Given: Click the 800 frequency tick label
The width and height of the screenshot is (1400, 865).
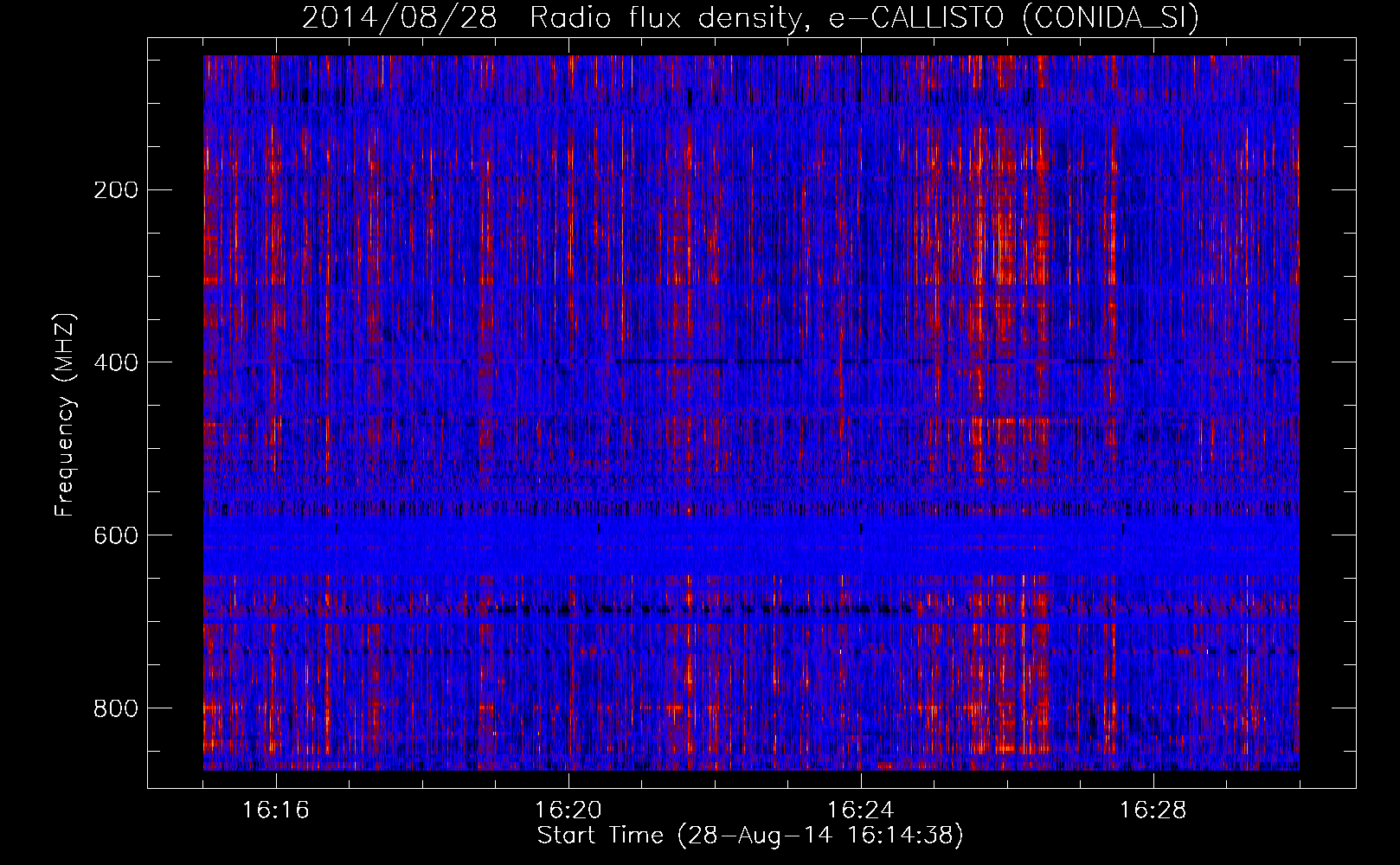Looking at the screenshot, I should pyautogui.click(x=115, y=709).
